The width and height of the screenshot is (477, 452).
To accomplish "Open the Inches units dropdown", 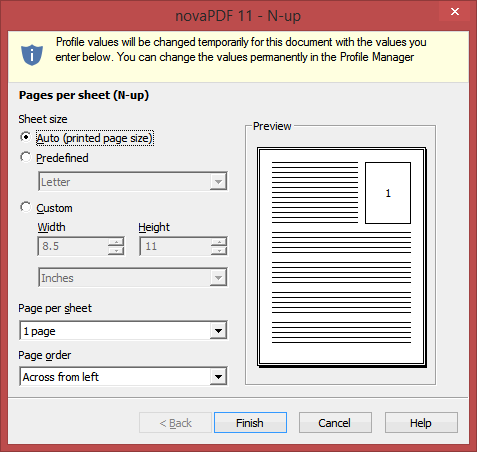I will click(x=133, y=277).
